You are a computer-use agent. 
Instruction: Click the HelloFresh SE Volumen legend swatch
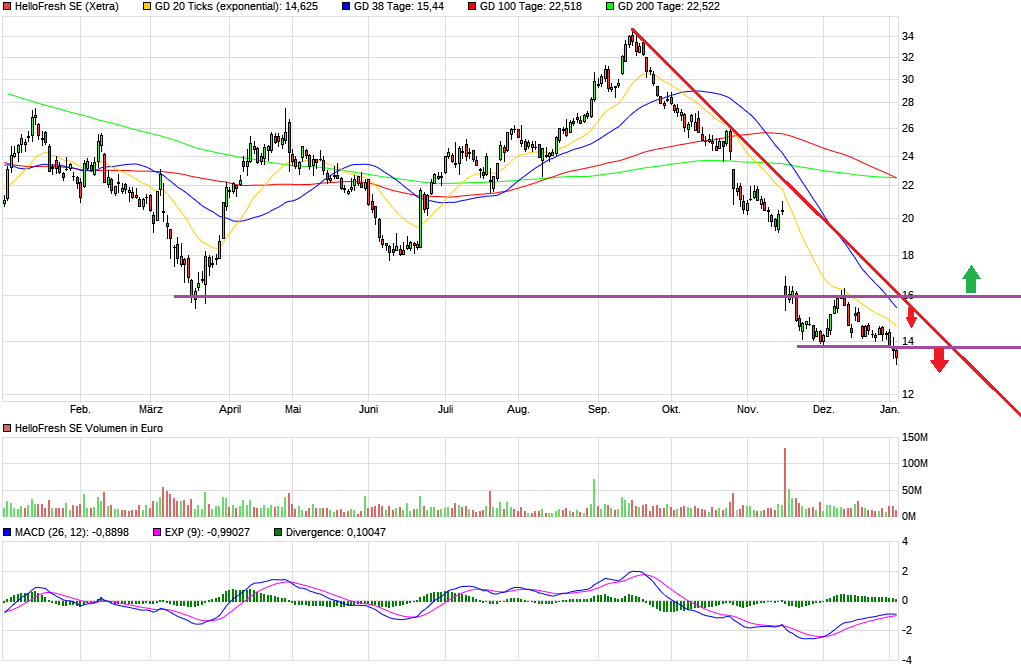(x=7, y=428)
